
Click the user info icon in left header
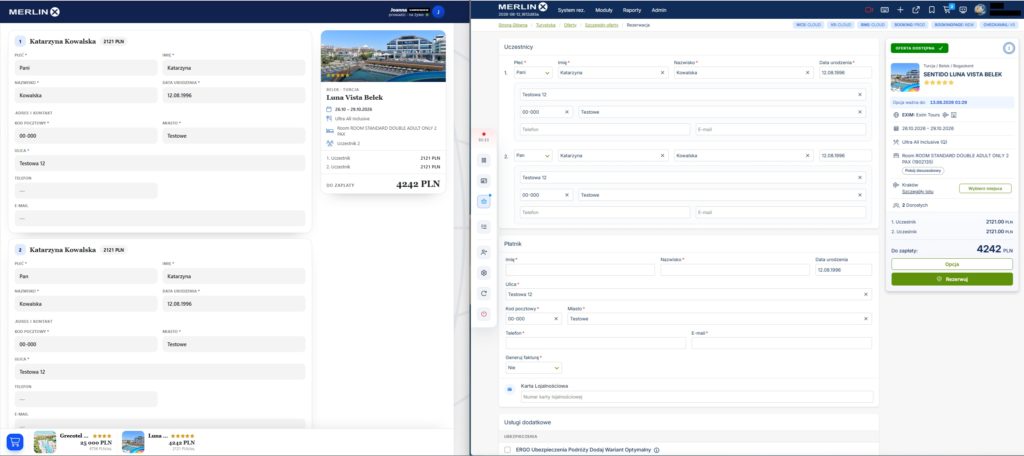click(439, 11)
